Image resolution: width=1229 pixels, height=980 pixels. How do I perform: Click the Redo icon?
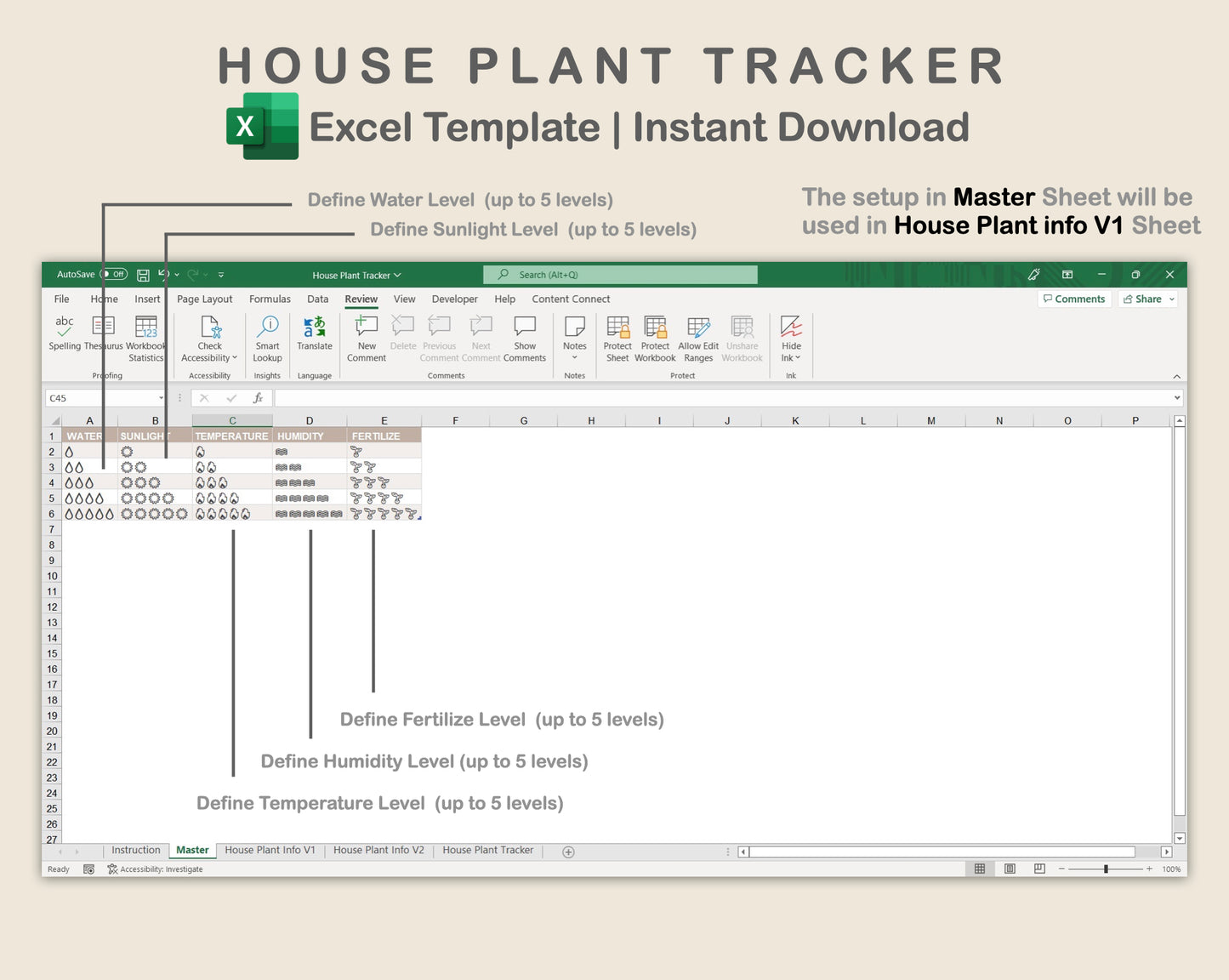(193, 274)
